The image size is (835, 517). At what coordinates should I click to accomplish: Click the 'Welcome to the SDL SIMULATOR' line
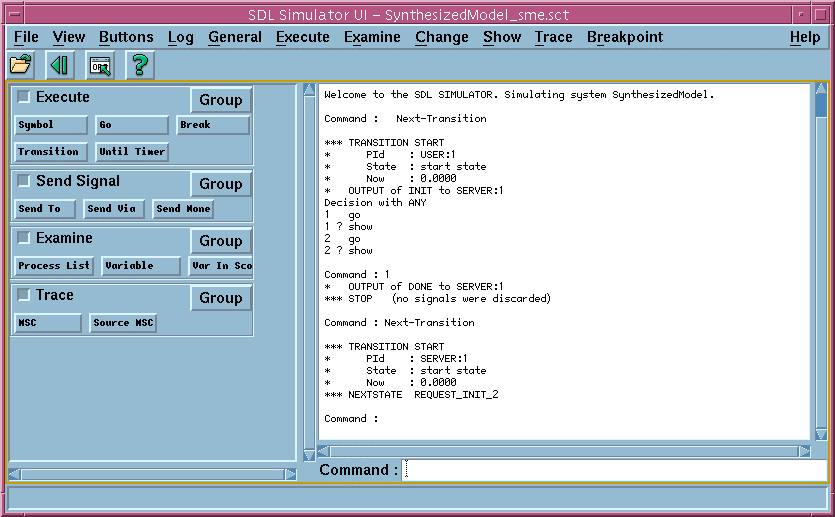coord(519,94)
